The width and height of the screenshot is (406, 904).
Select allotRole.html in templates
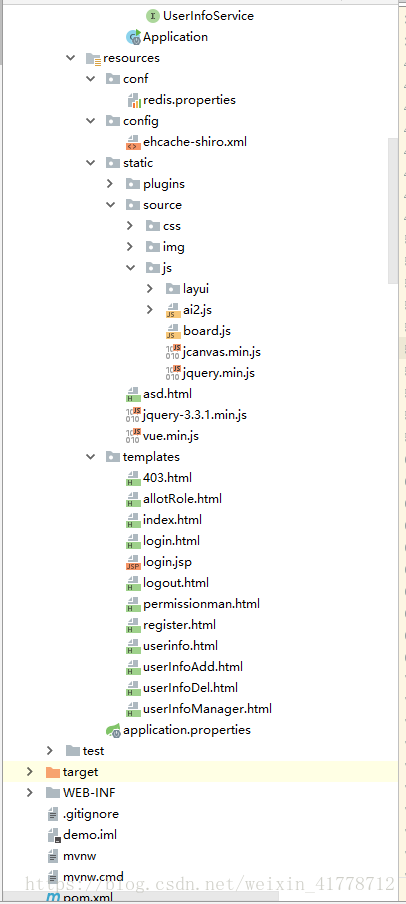coord(182,499)
